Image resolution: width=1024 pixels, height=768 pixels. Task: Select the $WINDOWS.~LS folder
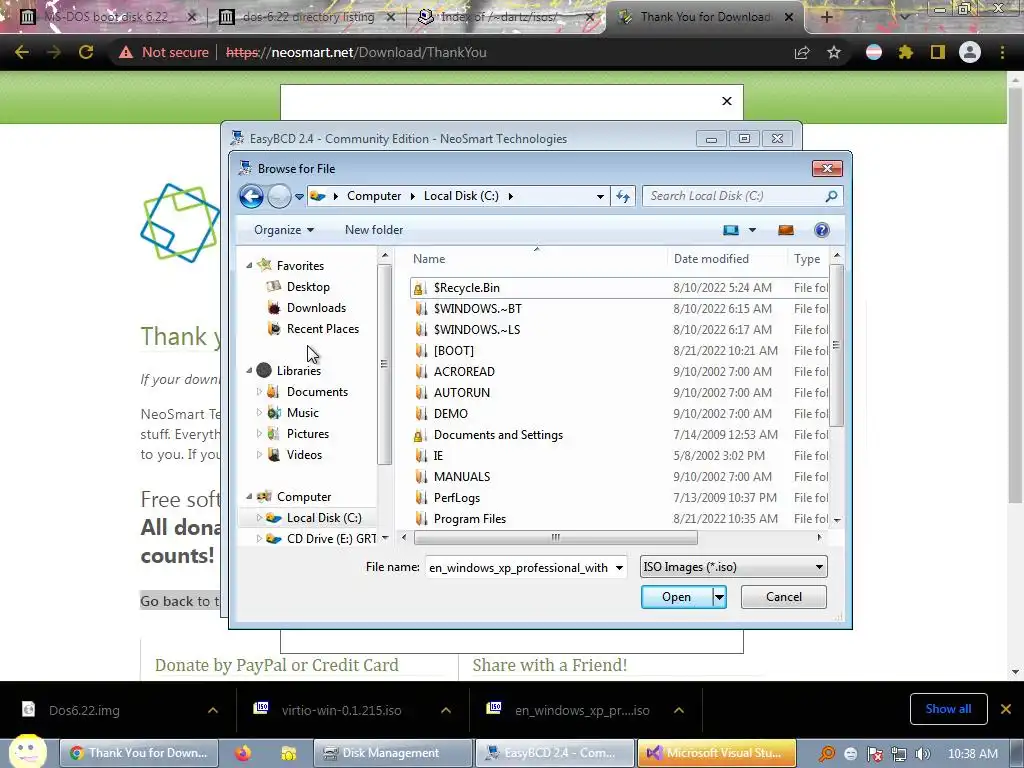pyautogui.click(x=477, y=329)
